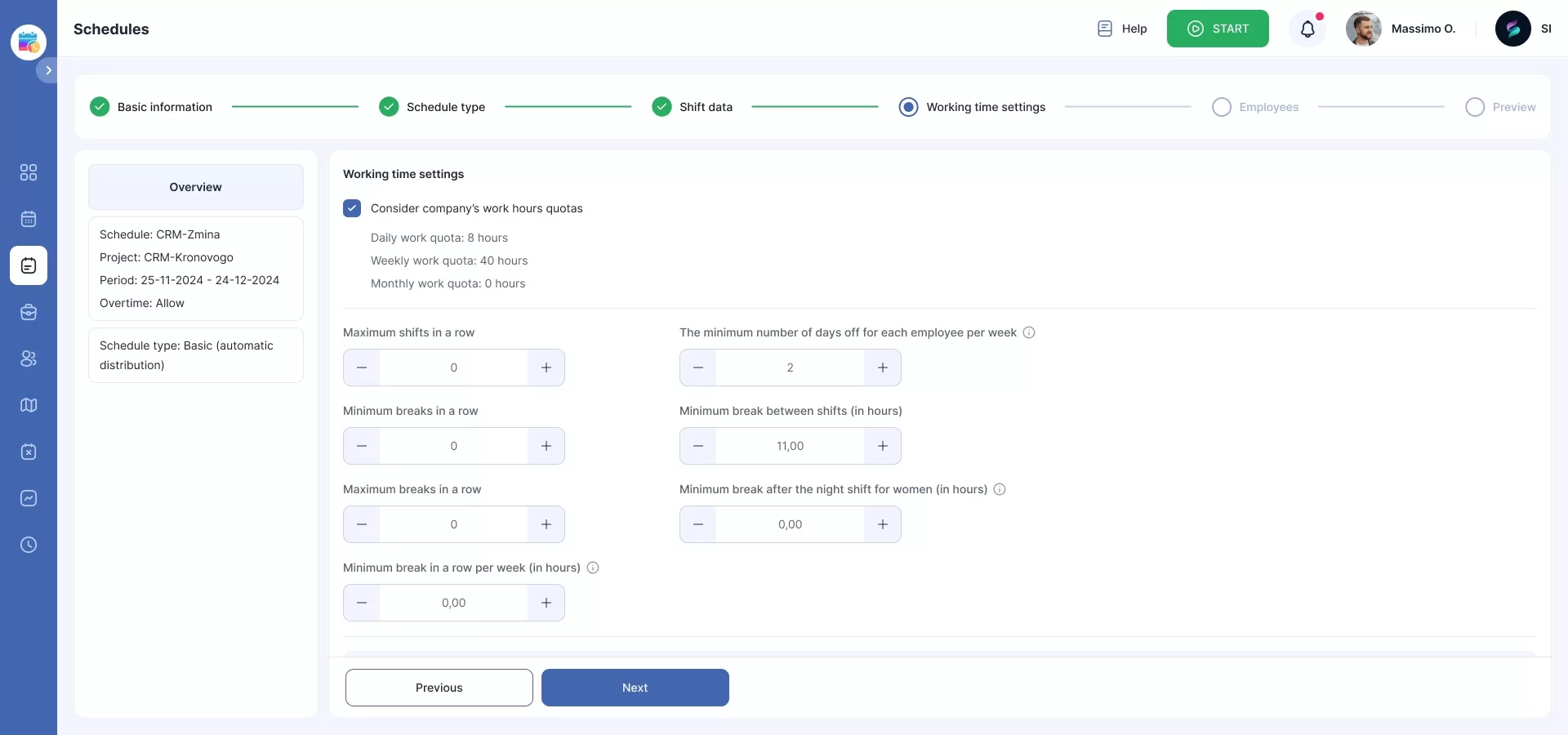Open the map icon in sidebar
The width and height of the screenshot is (1568, 735).
pyautogui.click(x=29, y=405)
